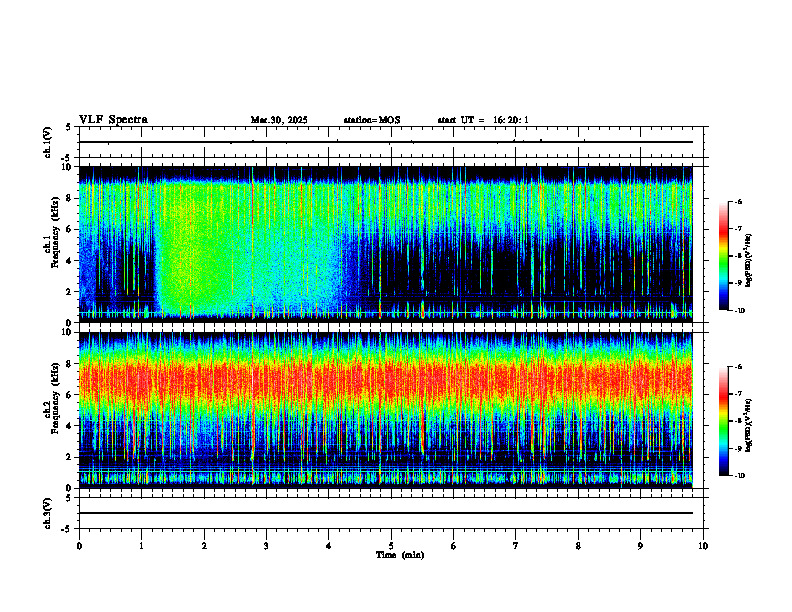The image size is (792, 612).
Task: Click the ch.1 spectrogram color scale bar
Action: coord(724,256)
